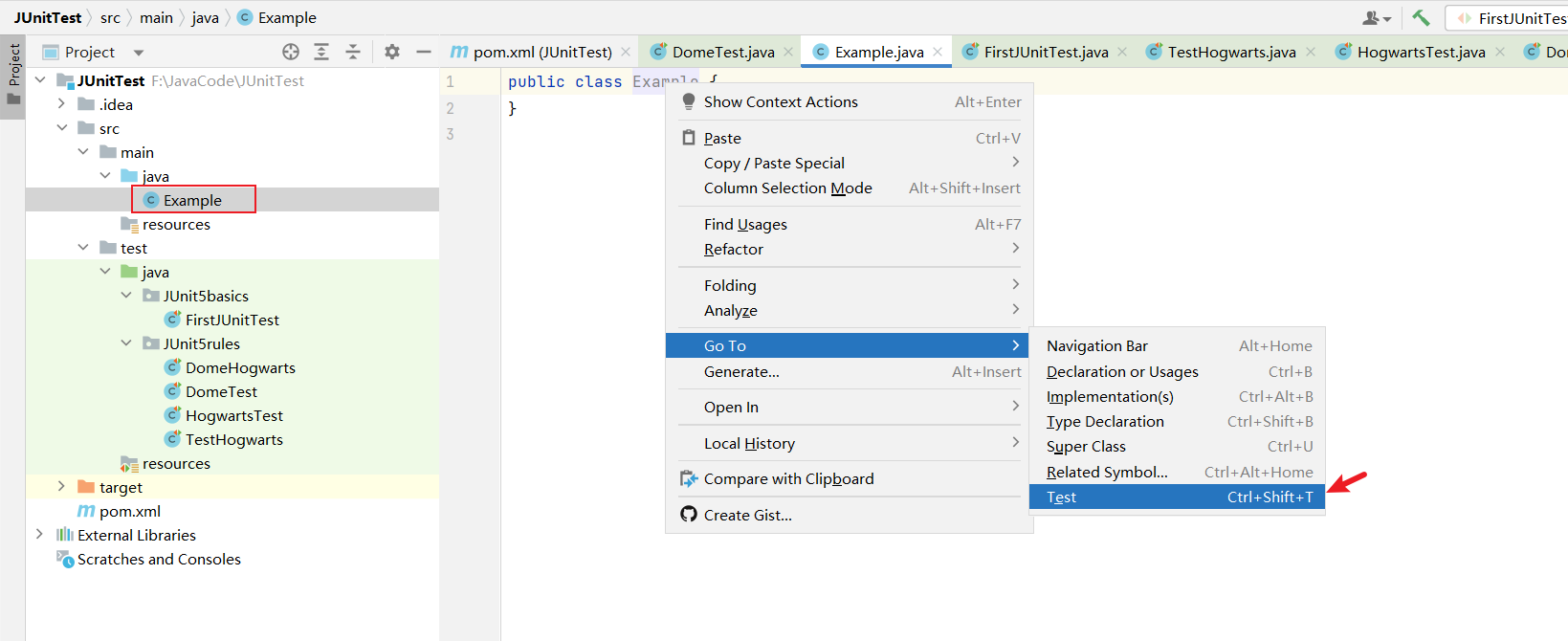The height and width of the screenshot is (641, 1568).
Task: Collapse the JUnit5rules package
Action: pos(126,343)
